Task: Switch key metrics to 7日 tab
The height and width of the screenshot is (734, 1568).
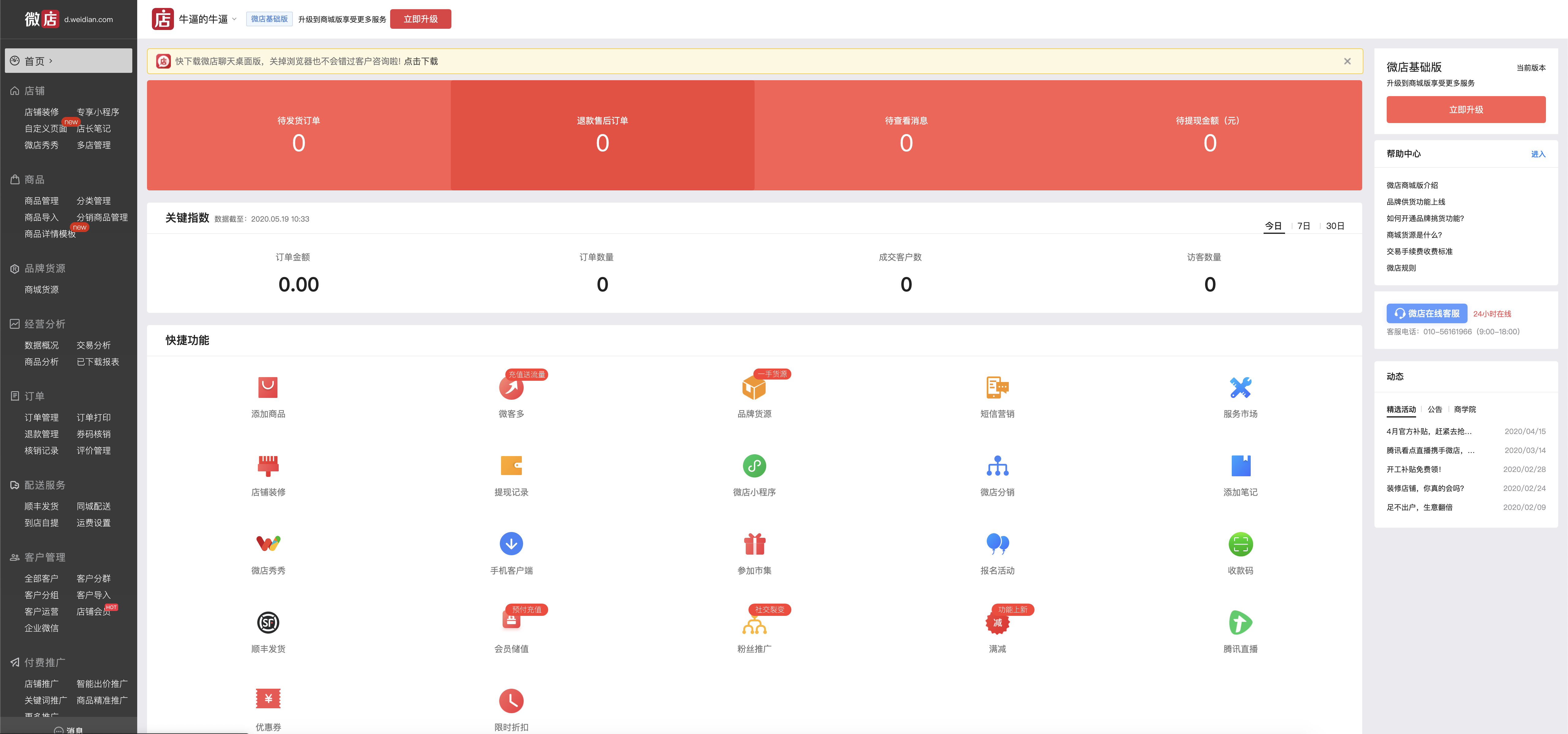Action: tap(1303, 226)
